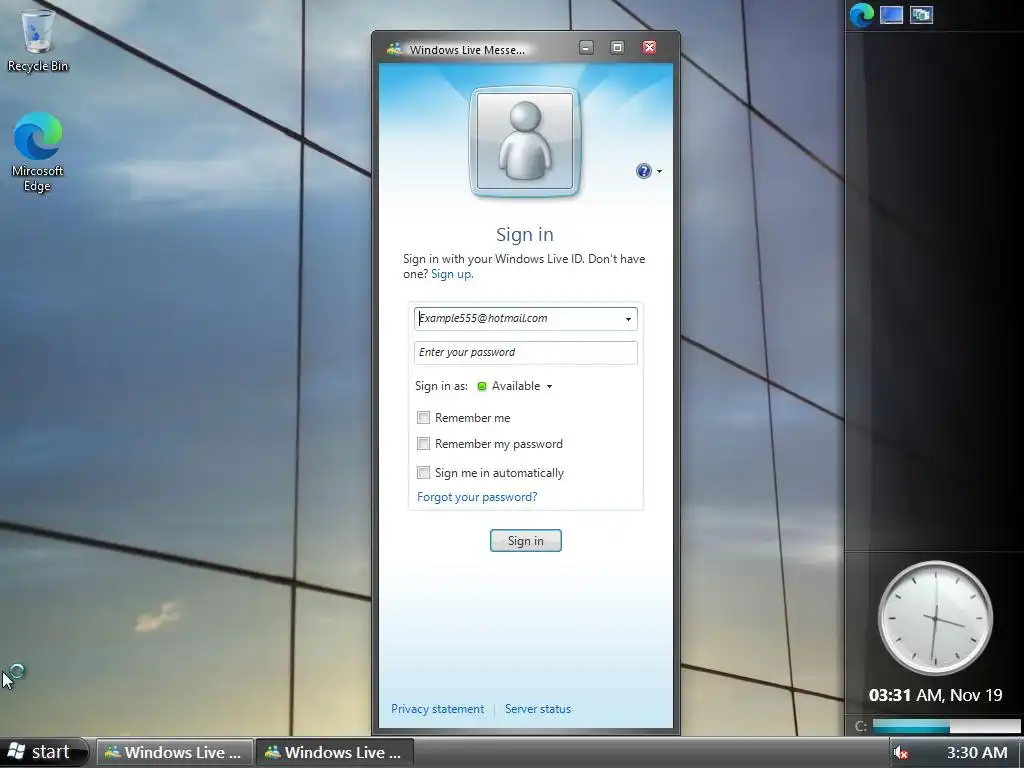Click the Sign in button

[x=526, y=541]
